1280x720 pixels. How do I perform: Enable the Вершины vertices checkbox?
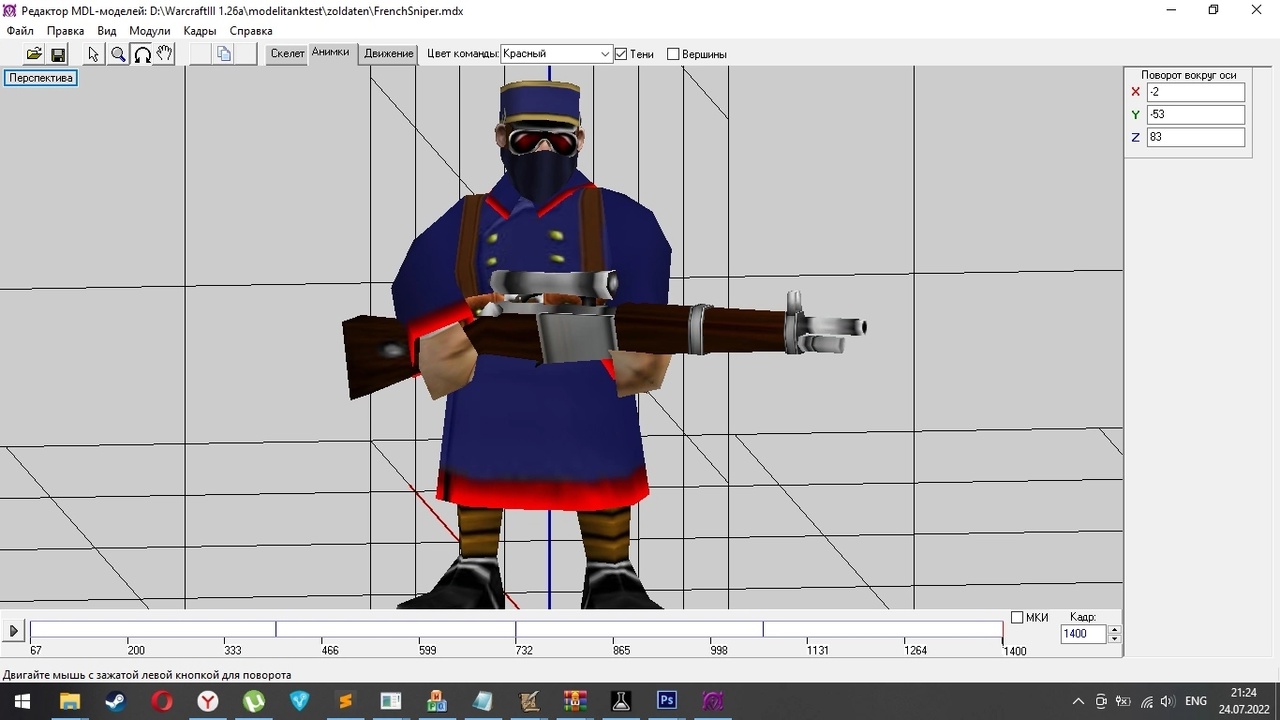(673, 54)
